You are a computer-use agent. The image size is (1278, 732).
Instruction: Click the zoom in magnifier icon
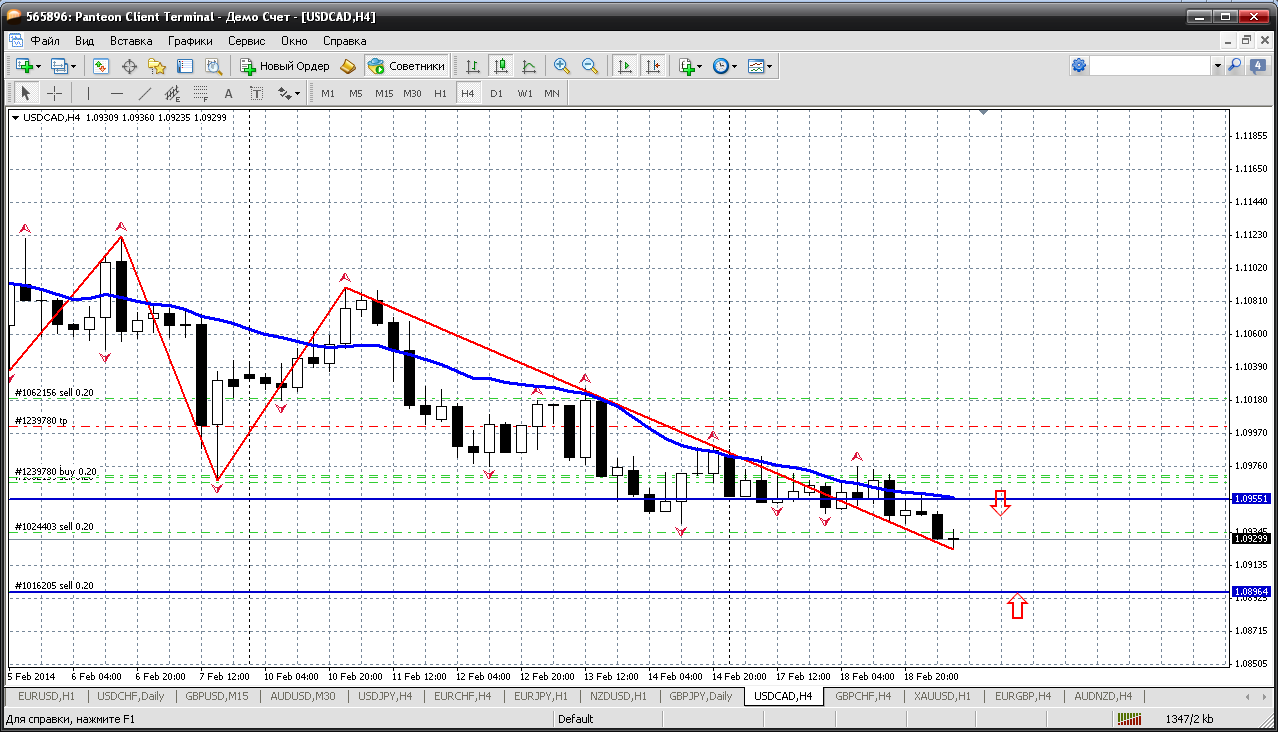click(562, 66)
